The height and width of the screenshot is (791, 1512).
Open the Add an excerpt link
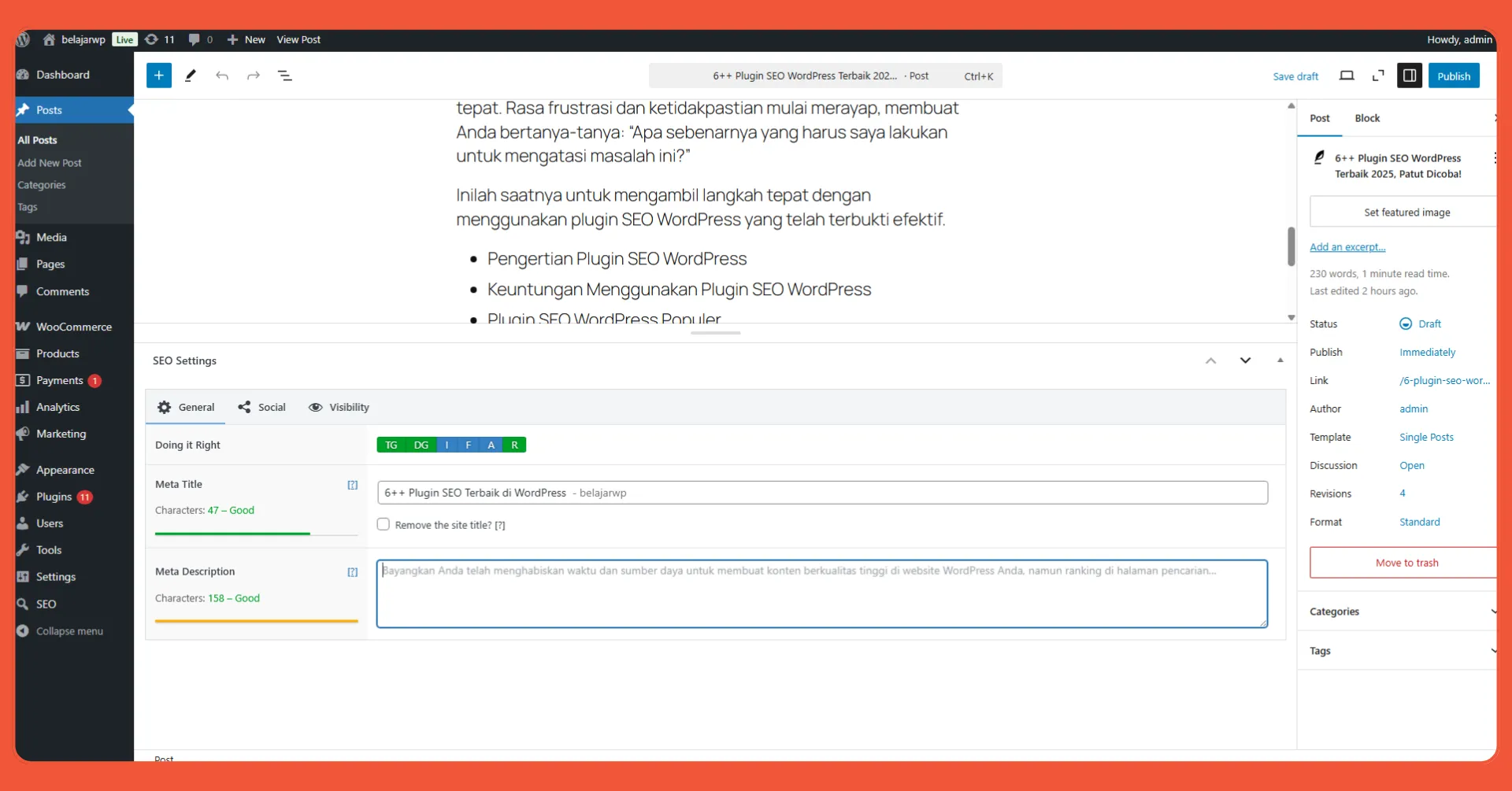tap(1347, 246)
